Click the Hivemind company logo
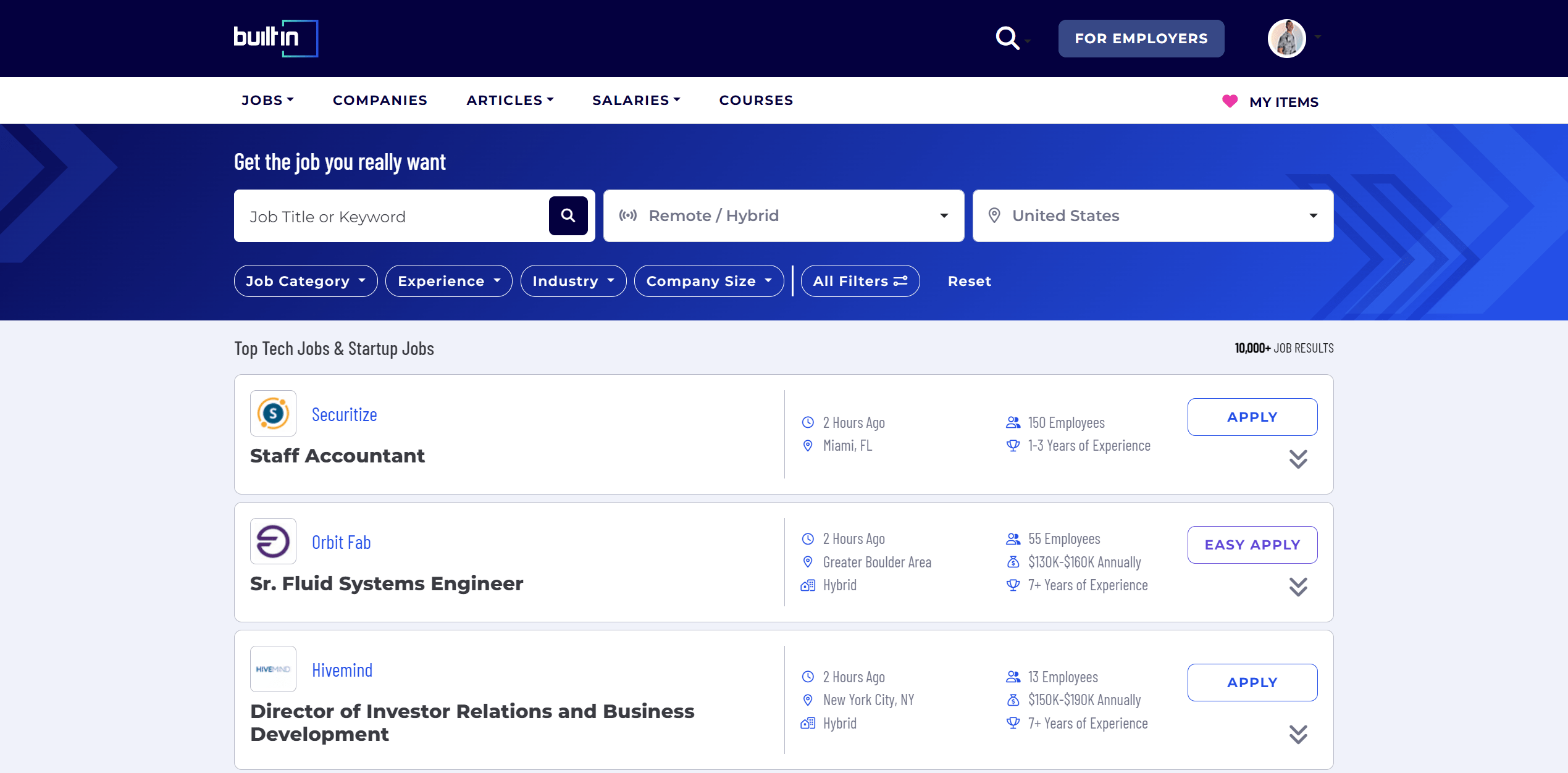The width and height of the screenshot is (1568, 773). (x=273, y=669)
